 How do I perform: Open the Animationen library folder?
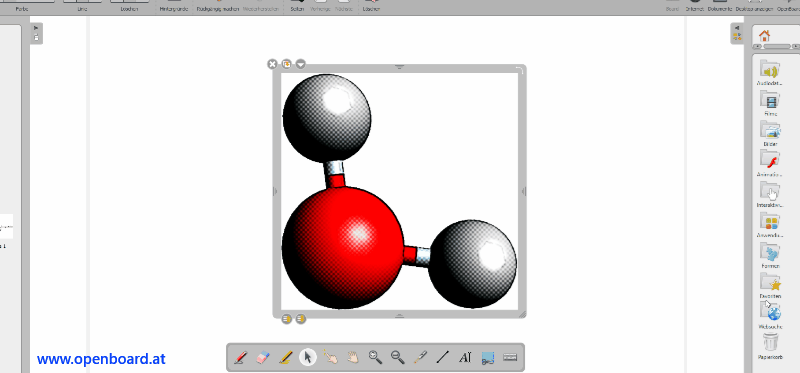click(770, 163)
